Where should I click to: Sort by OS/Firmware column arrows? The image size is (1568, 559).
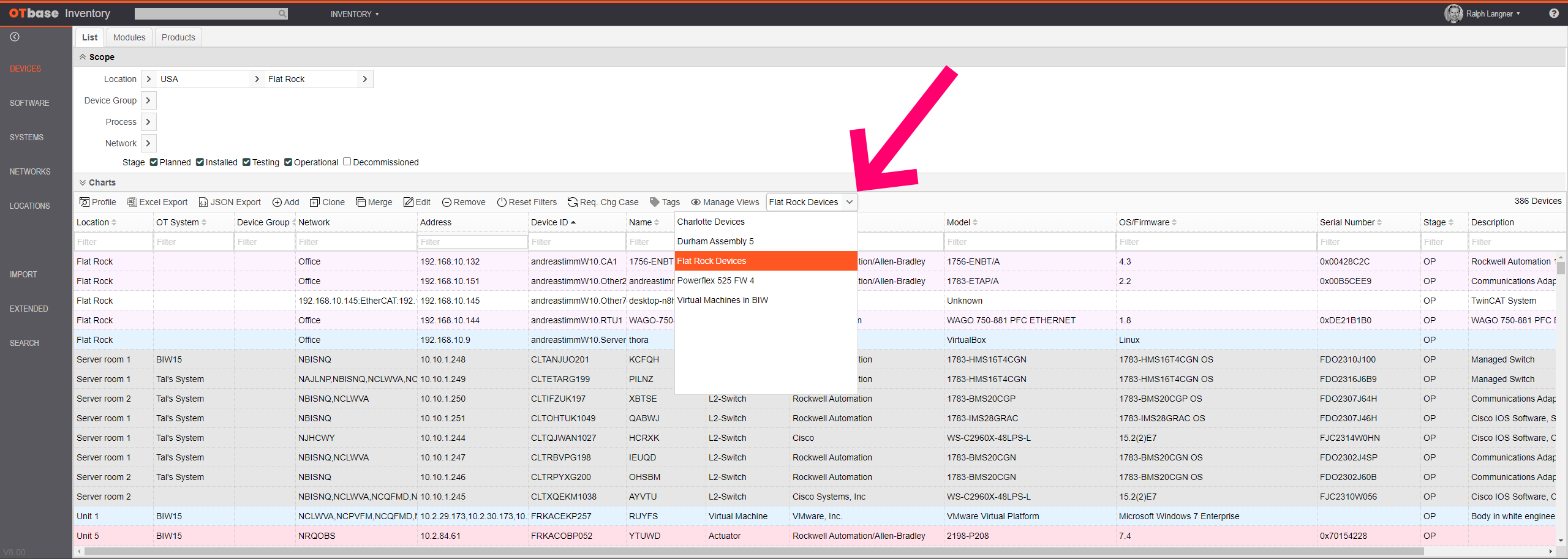tap(1174, 222)
